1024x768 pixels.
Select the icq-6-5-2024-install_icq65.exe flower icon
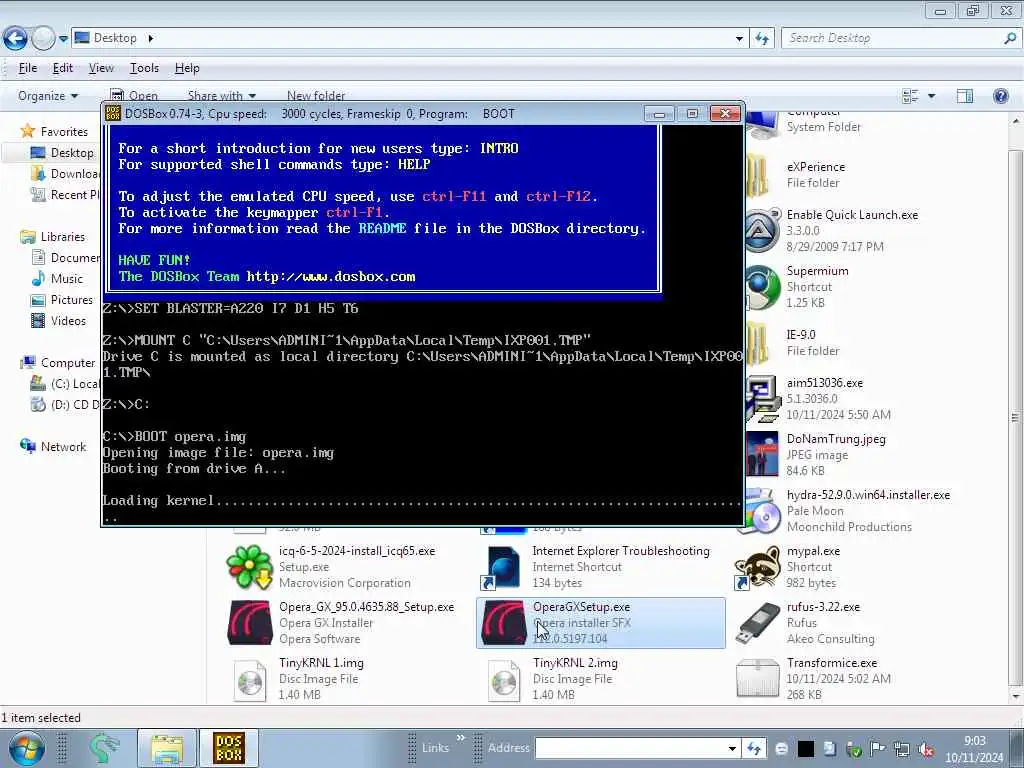(x=249, y=567)
